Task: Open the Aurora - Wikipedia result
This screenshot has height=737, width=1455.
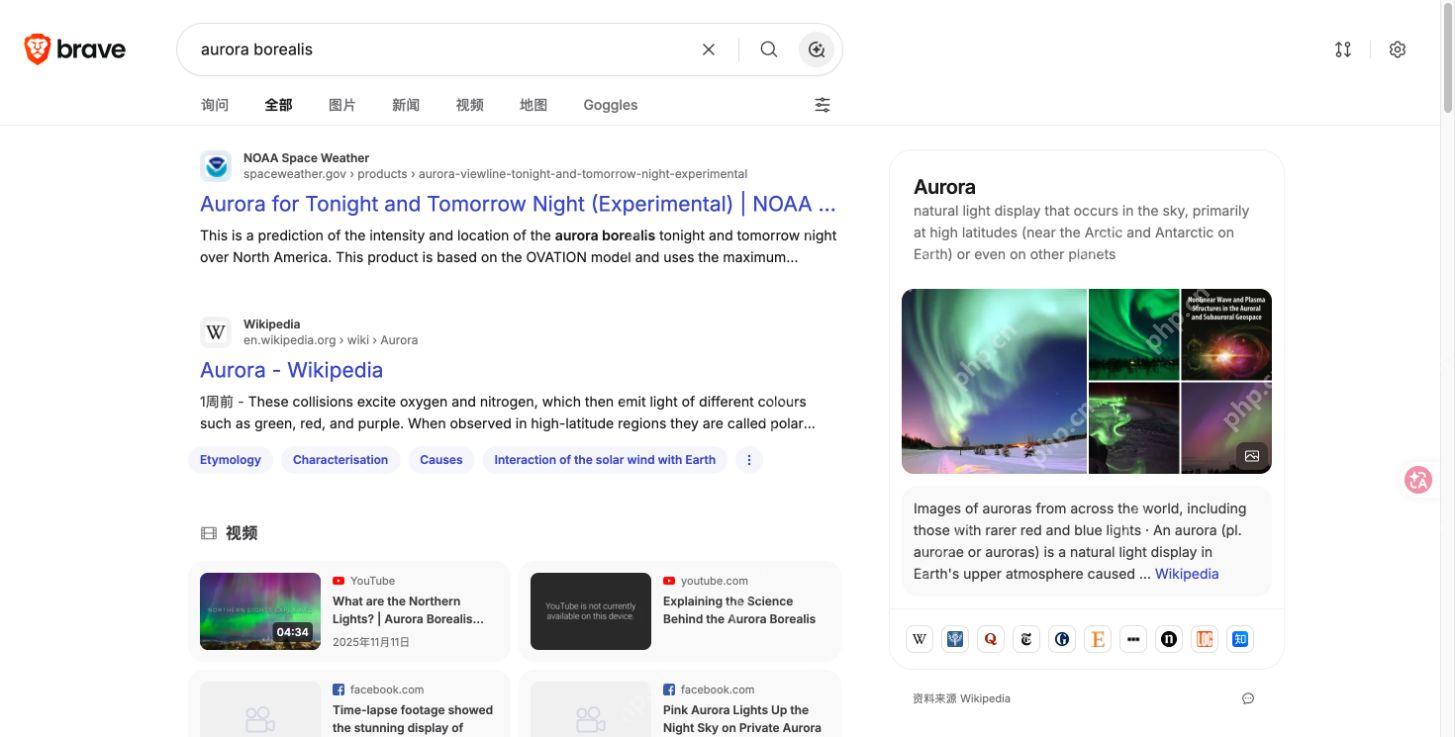Action: click(291, 370)
